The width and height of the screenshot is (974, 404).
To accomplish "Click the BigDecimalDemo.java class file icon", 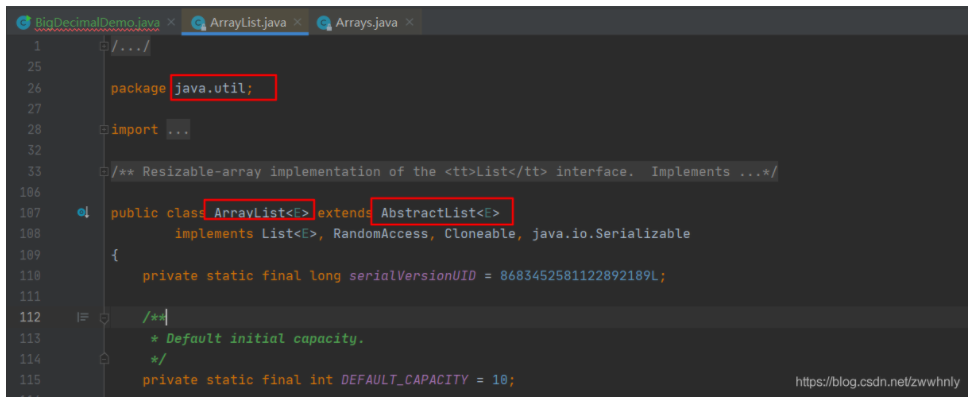I will tap(24, 23).
